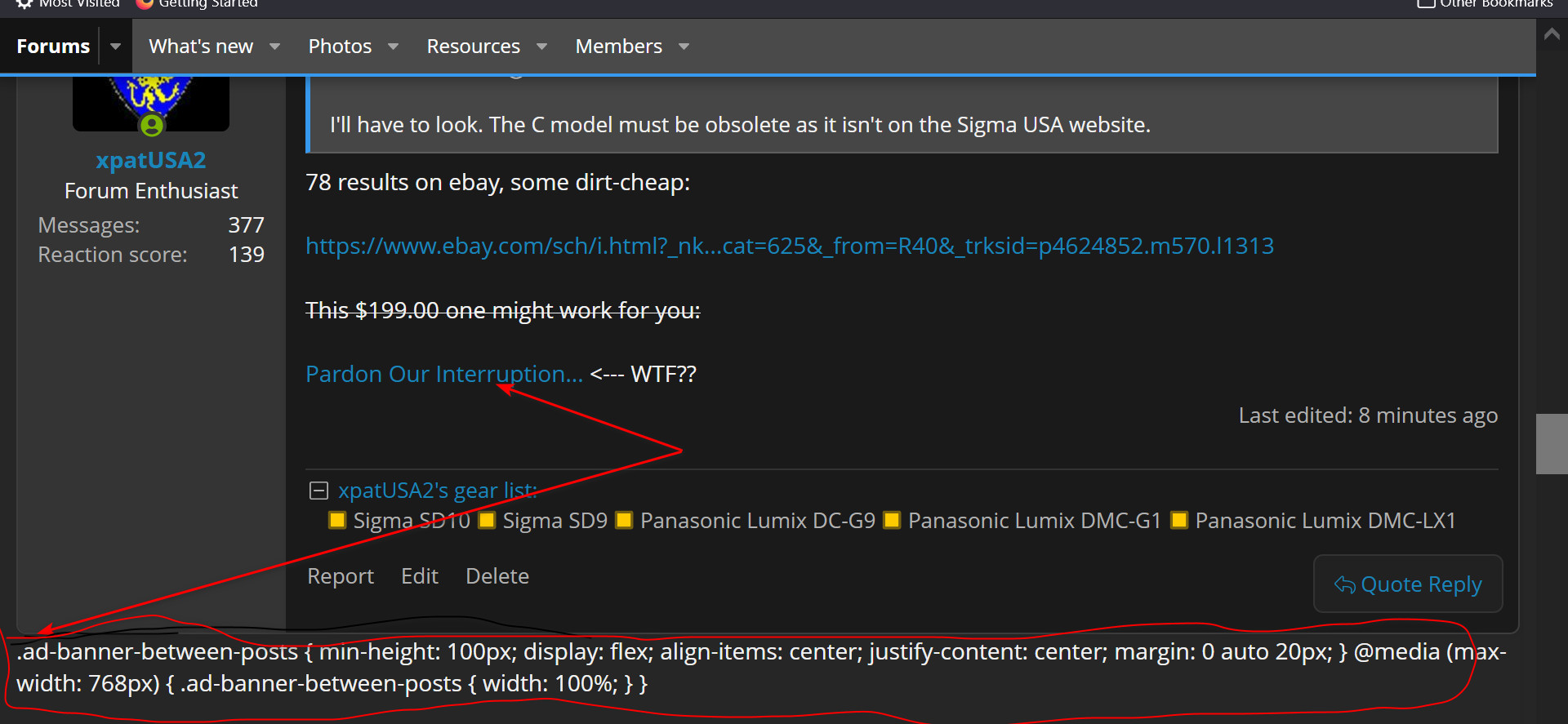Delete this post

click(497, 576)
